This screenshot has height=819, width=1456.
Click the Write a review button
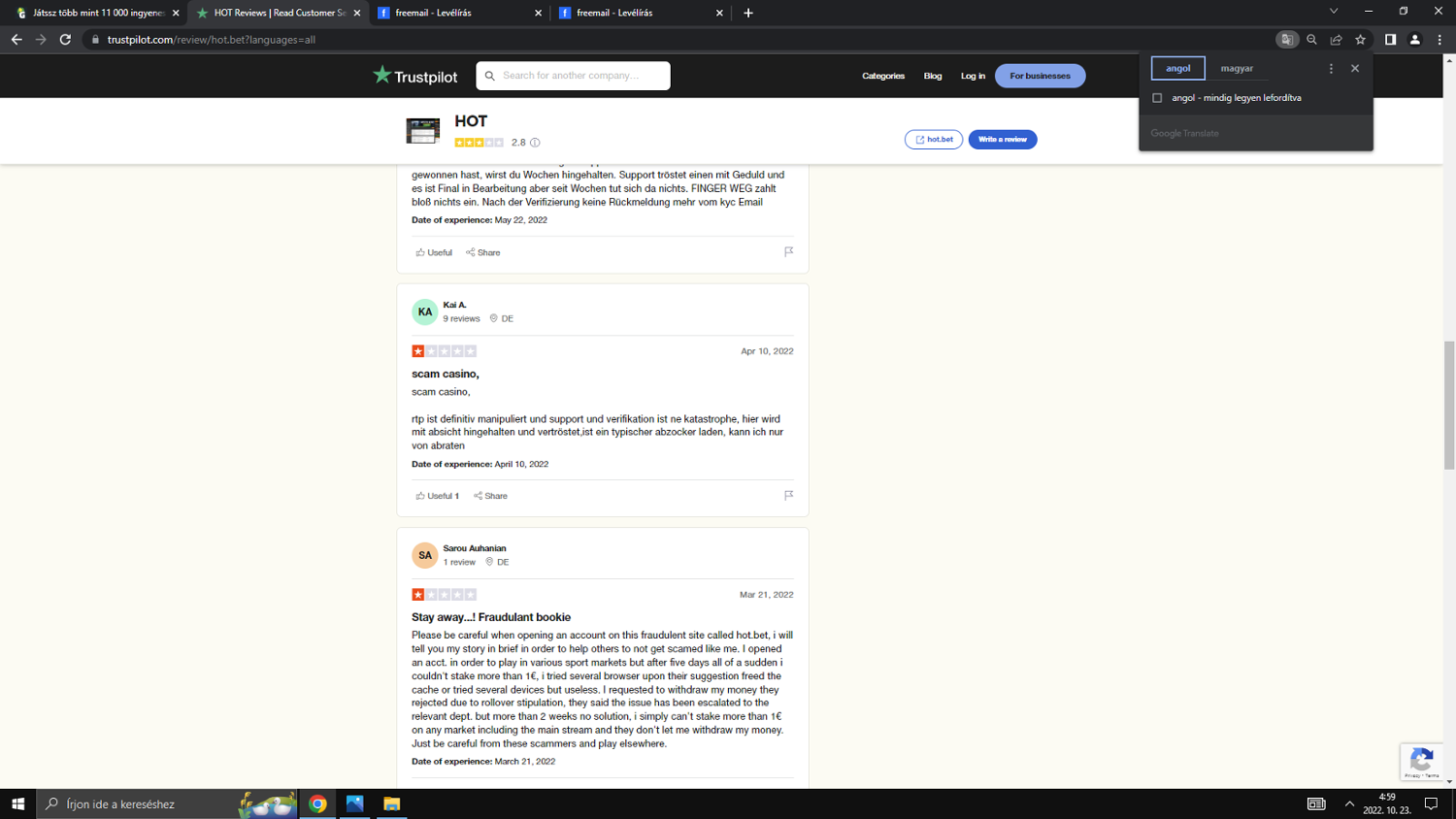[1003, 140]
